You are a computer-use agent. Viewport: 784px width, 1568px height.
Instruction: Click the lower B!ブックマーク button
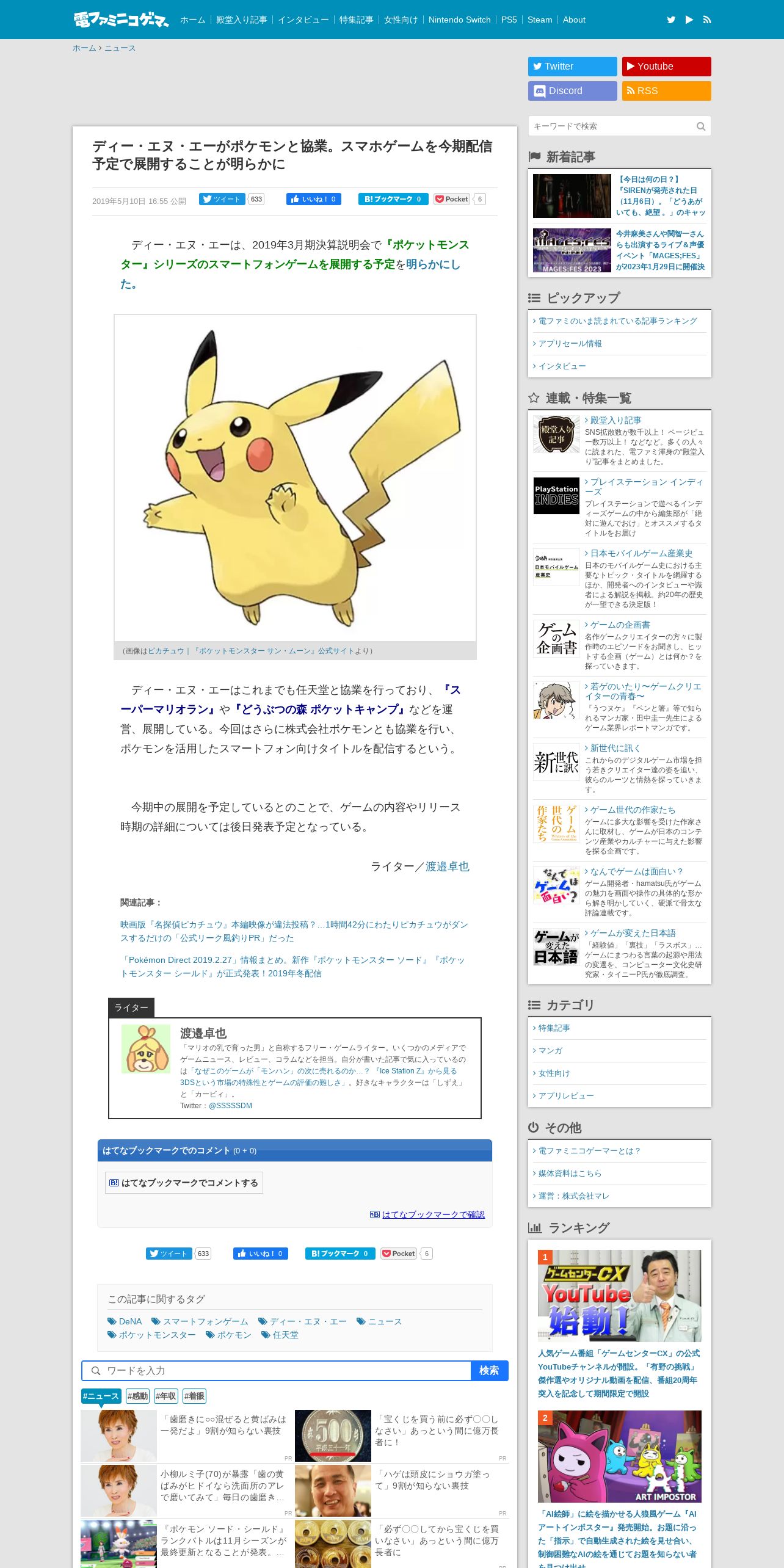(x=340, y=1254)
